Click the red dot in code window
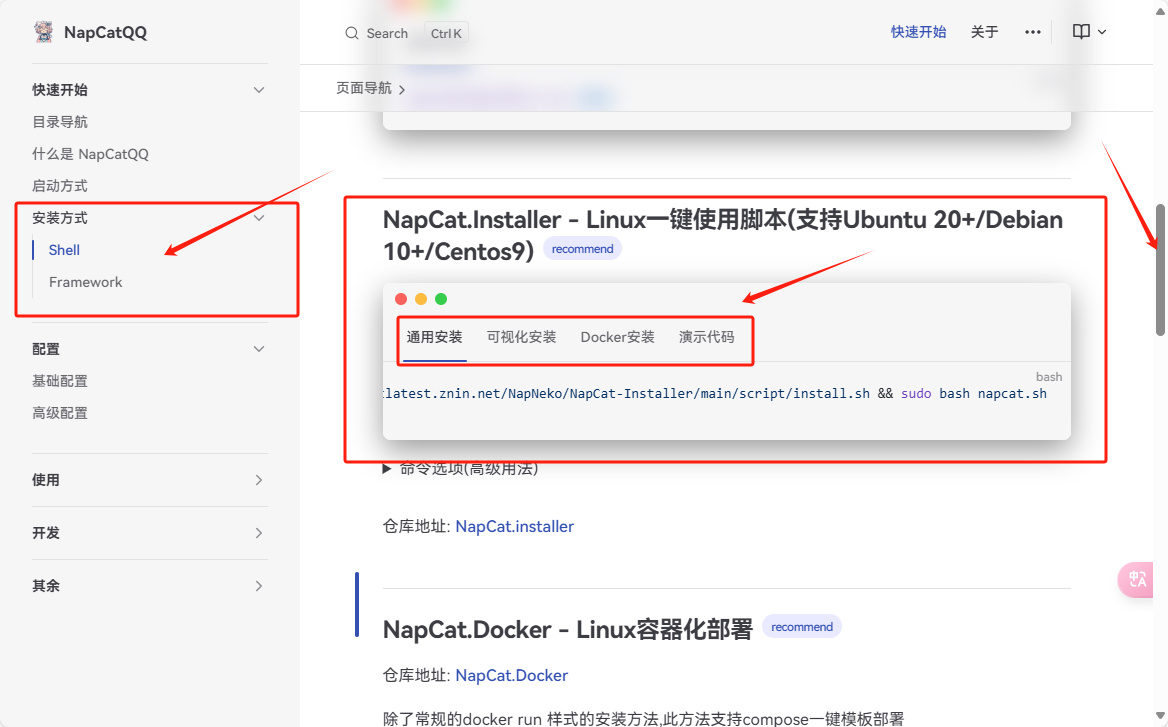The height and width of the screenshot is (727, 1168). tap(401, 299)
